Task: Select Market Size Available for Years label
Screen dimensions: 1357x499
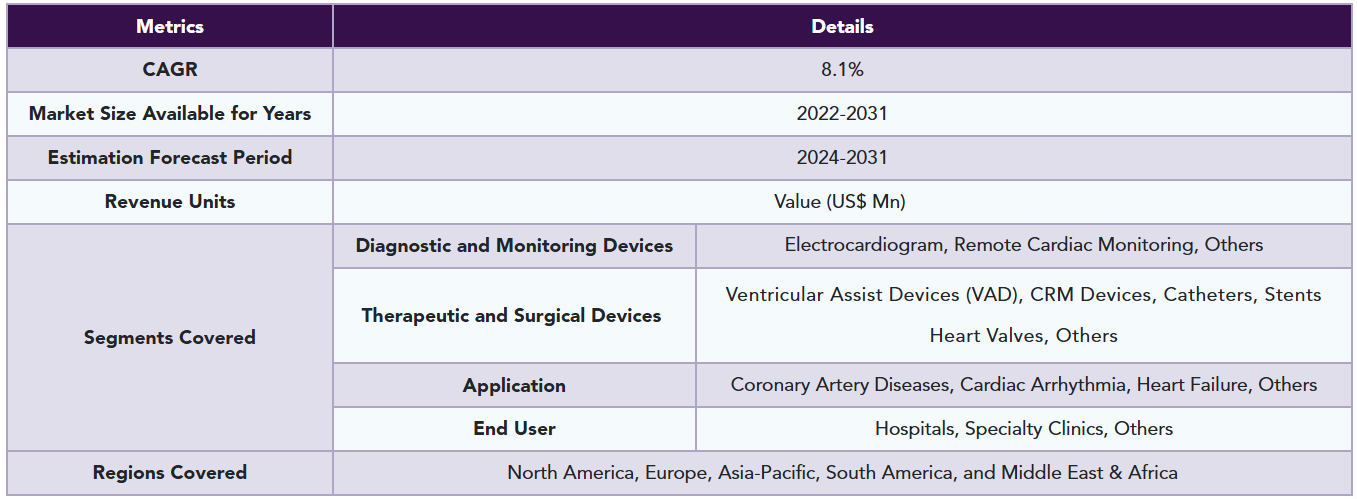Action: point(170,114)
